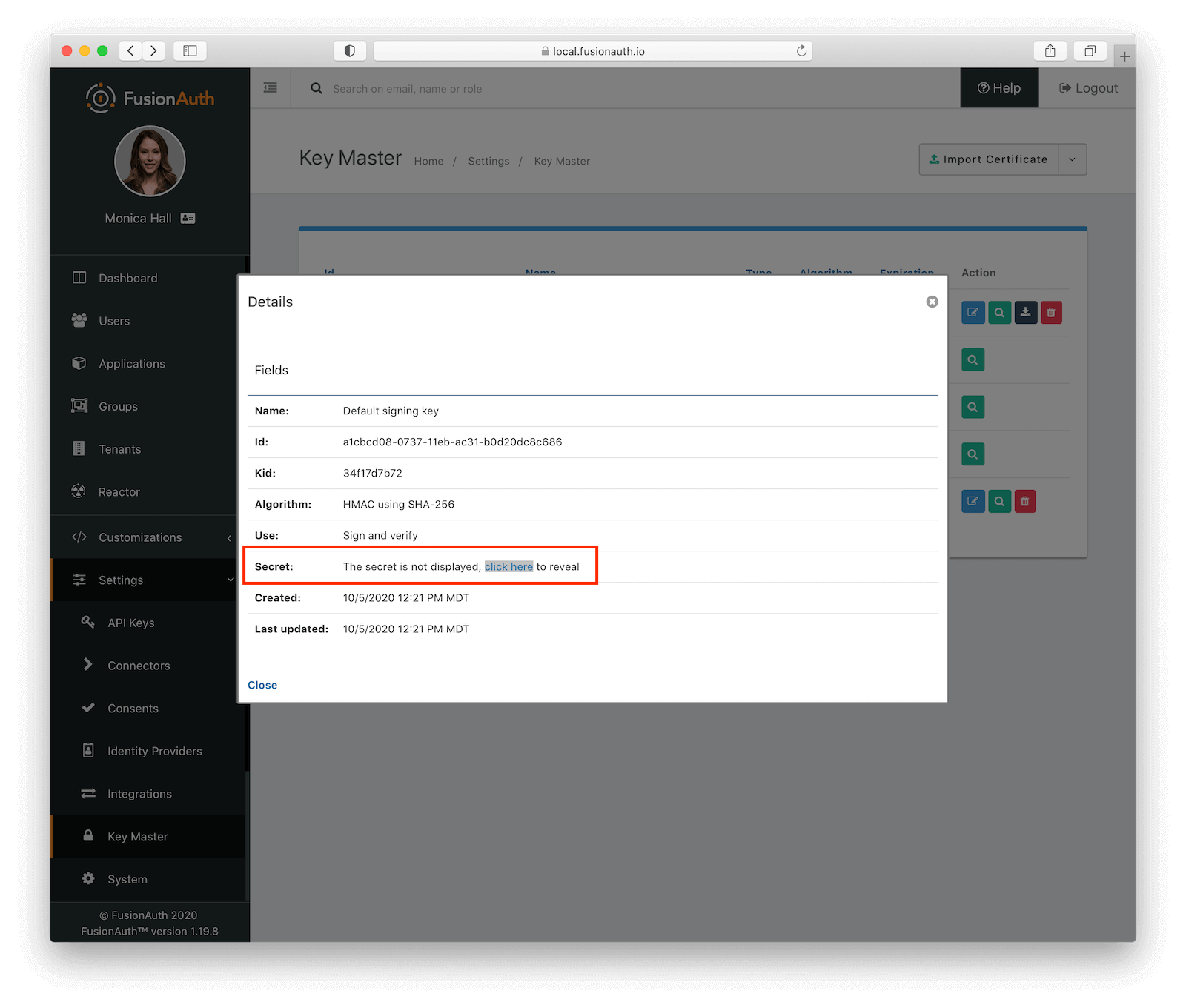Collapse the Settings menu chevron
This screenshot has height=1008, width=1186.
pyautogui.click(x=230, y=580)
